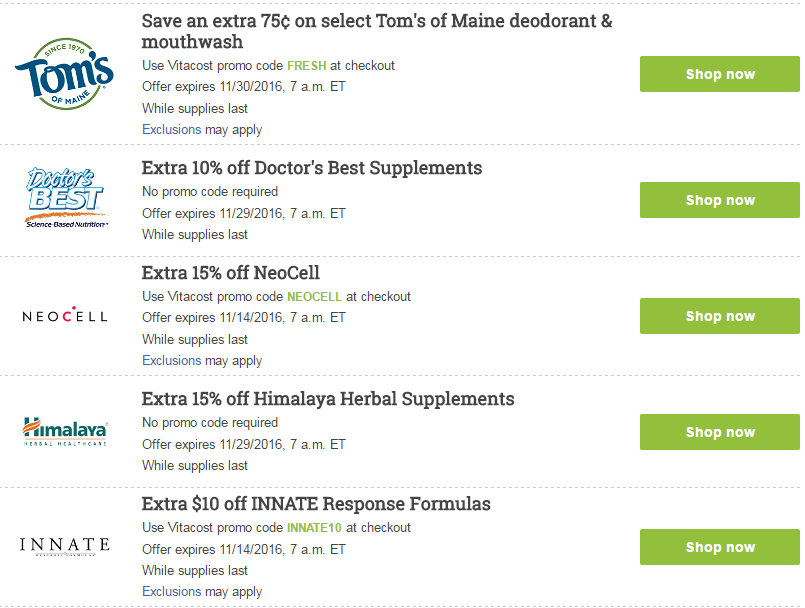The image size is (805, 608).
Task: Open Exclusions link under Tom's of Maine offer
Action: tap(171, 130)
